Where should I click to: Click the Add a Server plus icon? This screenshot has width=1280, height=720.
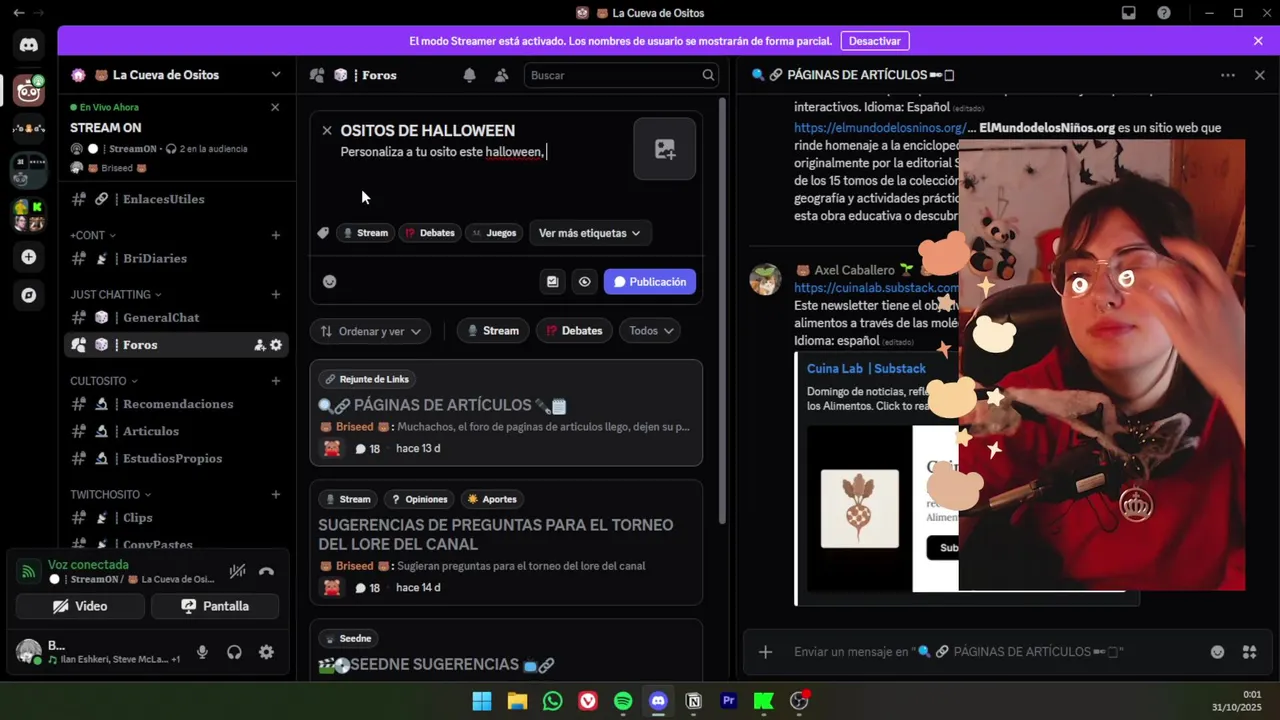[29, 257]
